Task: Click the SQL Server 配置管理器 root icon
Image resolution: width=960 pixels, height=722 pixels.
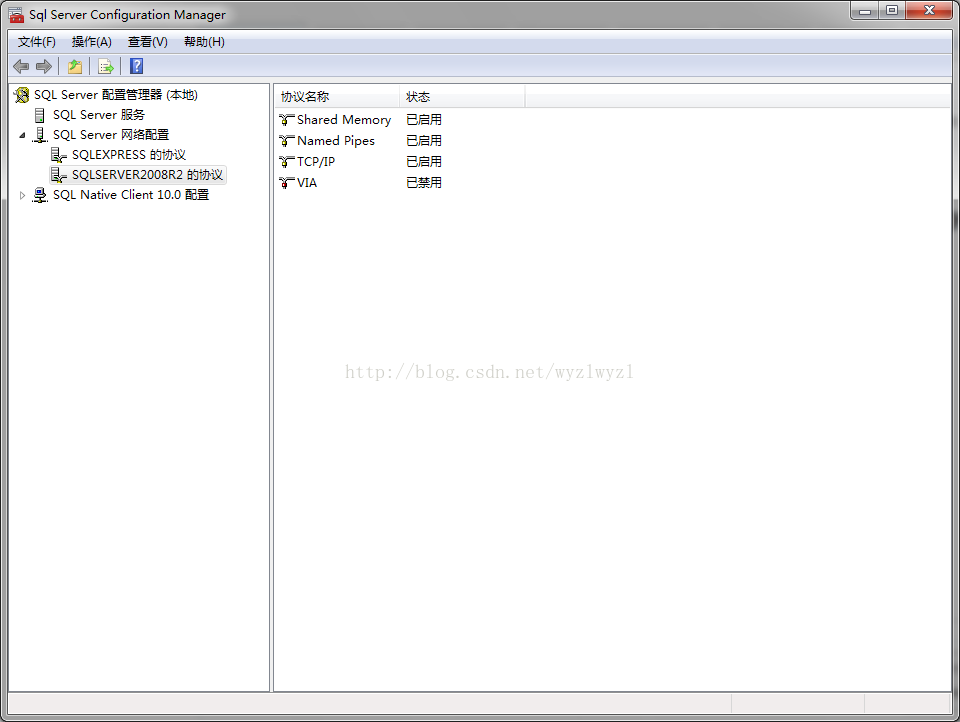Action: pos(21,95)
